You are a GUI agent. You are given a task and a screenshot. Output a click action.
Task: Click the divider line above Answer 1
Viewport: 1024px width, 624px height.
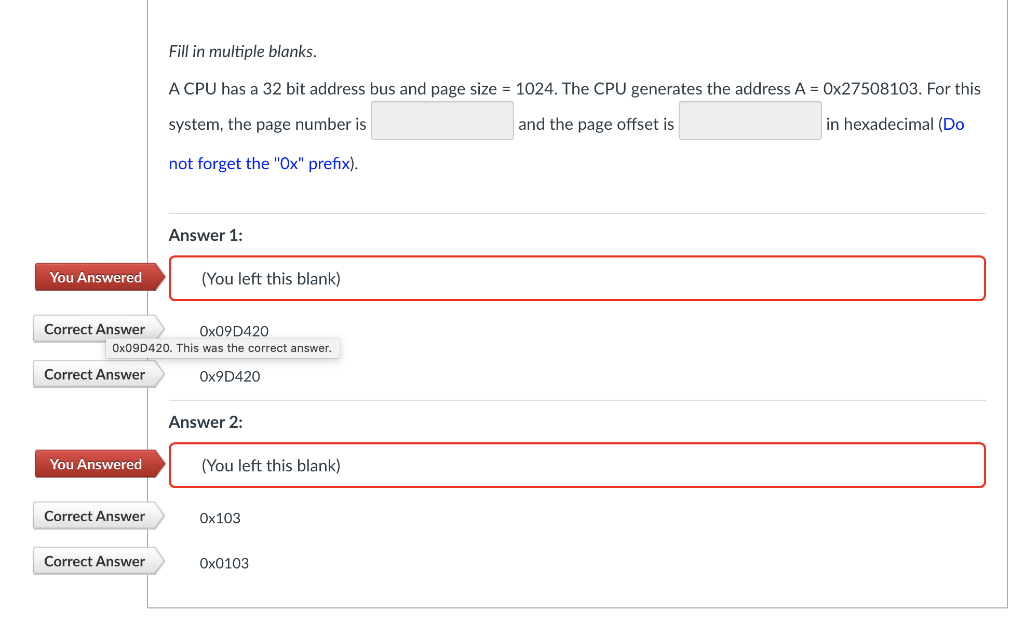577,211
